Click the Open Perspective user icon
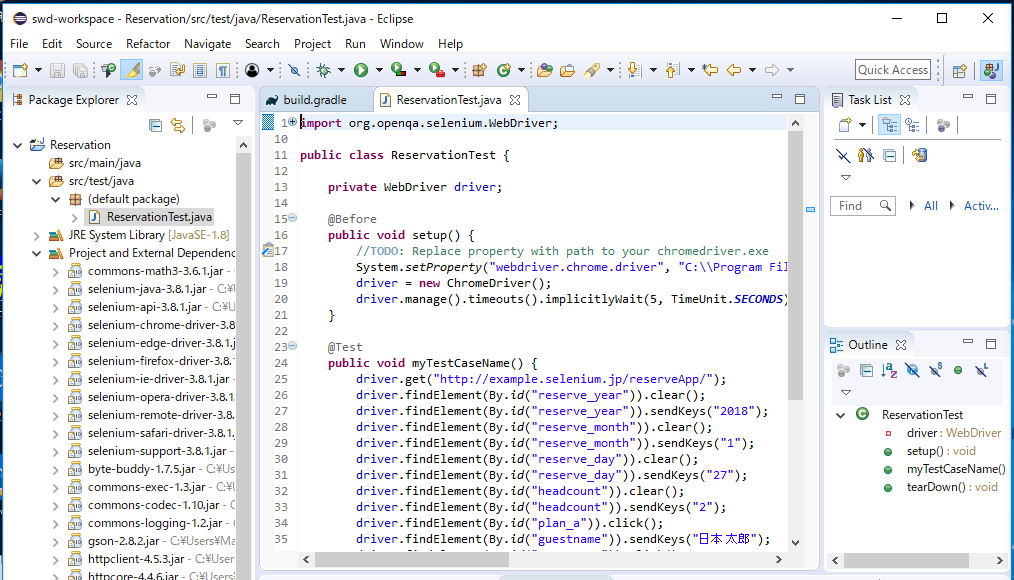 [252, 70]
